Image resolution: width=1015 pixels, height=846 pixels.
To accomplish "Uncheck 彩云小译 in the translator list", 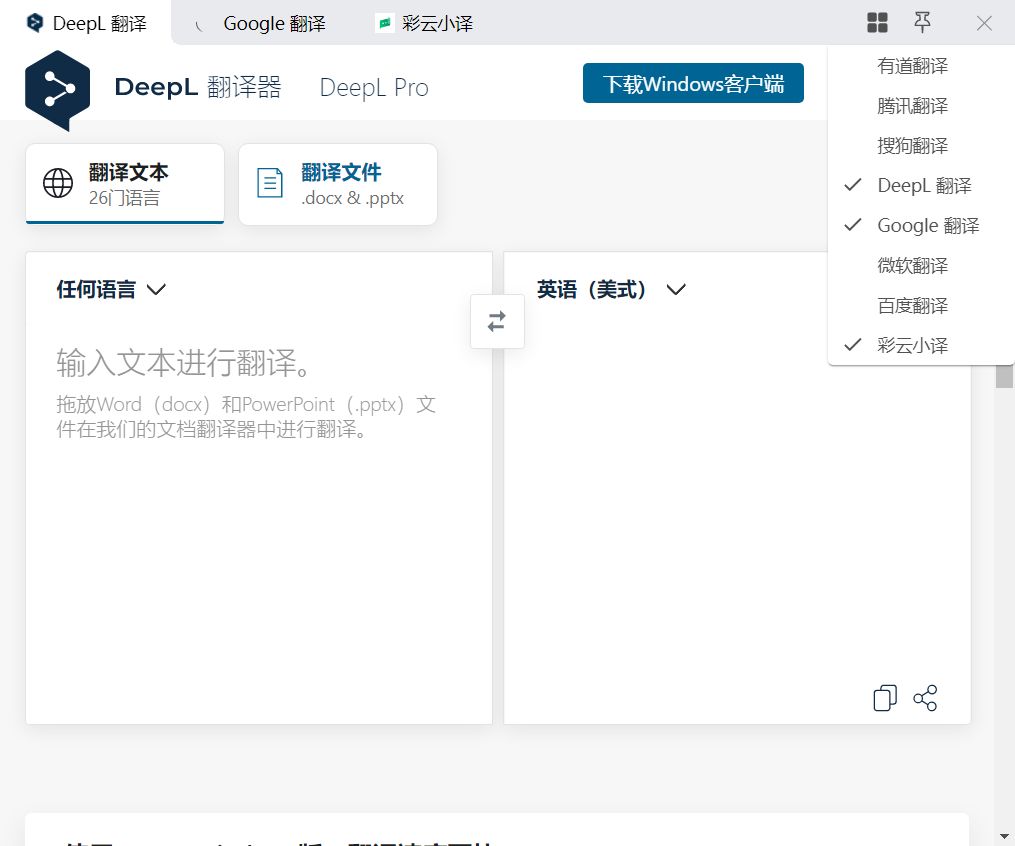I will point(921,345).
